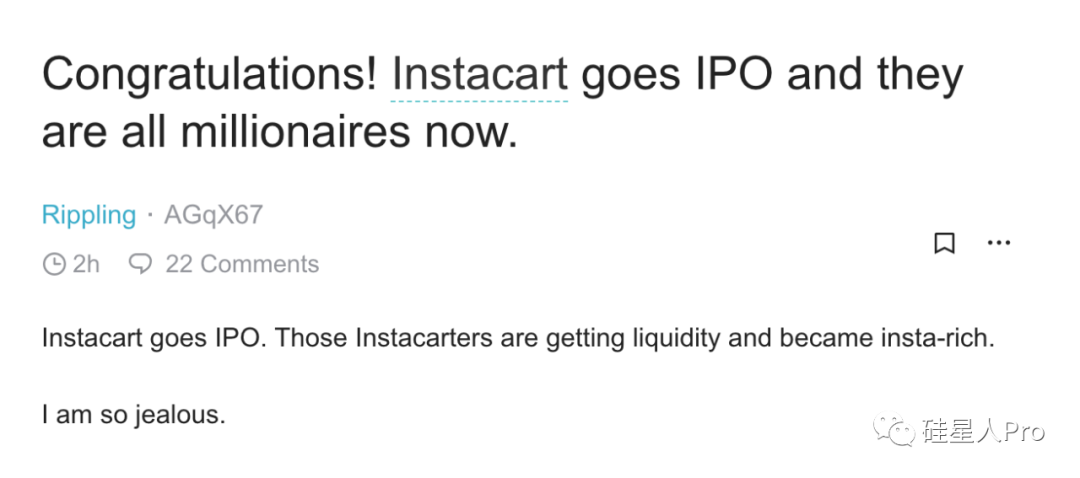Click "Instacart goes IPO." starting the body
The width and height of the screenshot is (1080, 478).
tap(153, 337)
